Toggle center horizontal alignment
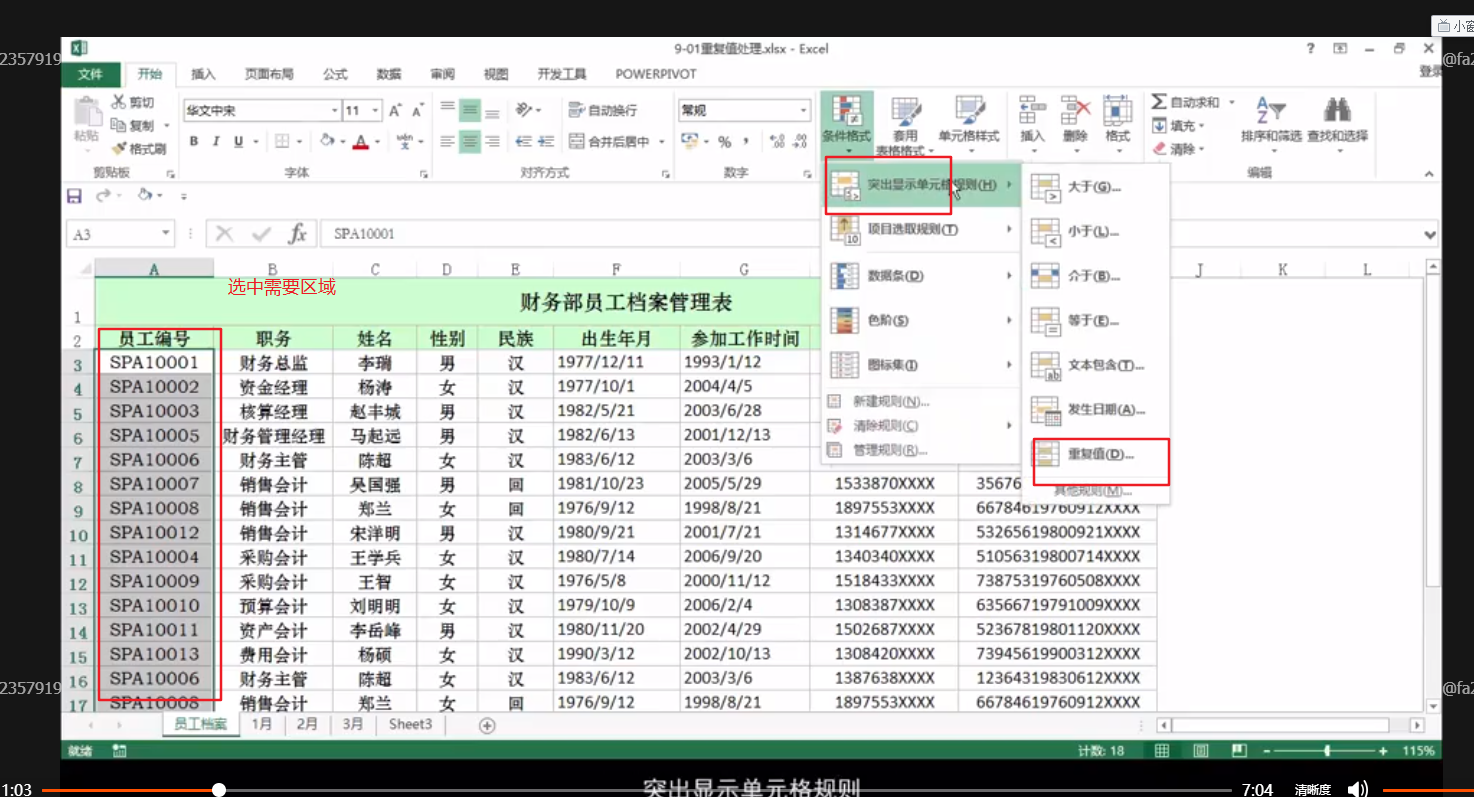The image size is (1474, 797). tap(470, 142)
